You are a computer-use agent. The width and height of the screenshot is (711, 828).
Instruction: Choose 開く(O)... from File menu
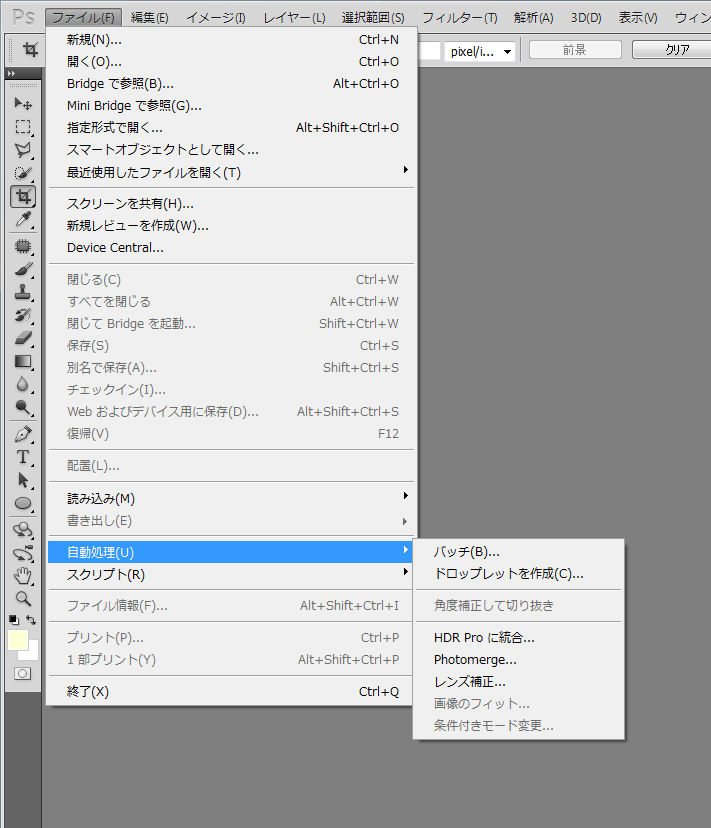point(231,62)
